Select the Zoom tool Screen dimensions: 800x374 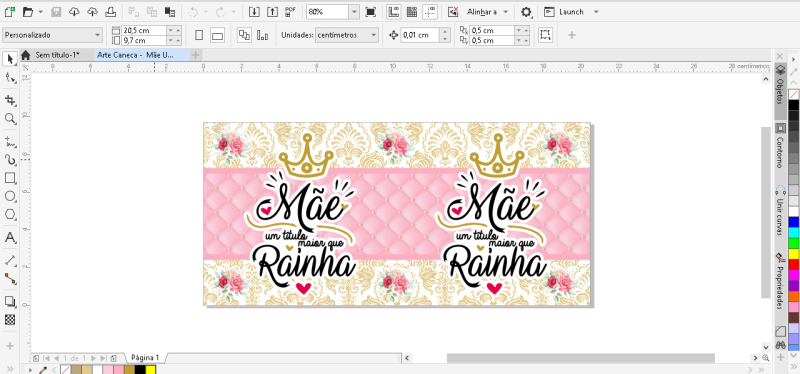(x=10, y=119)
